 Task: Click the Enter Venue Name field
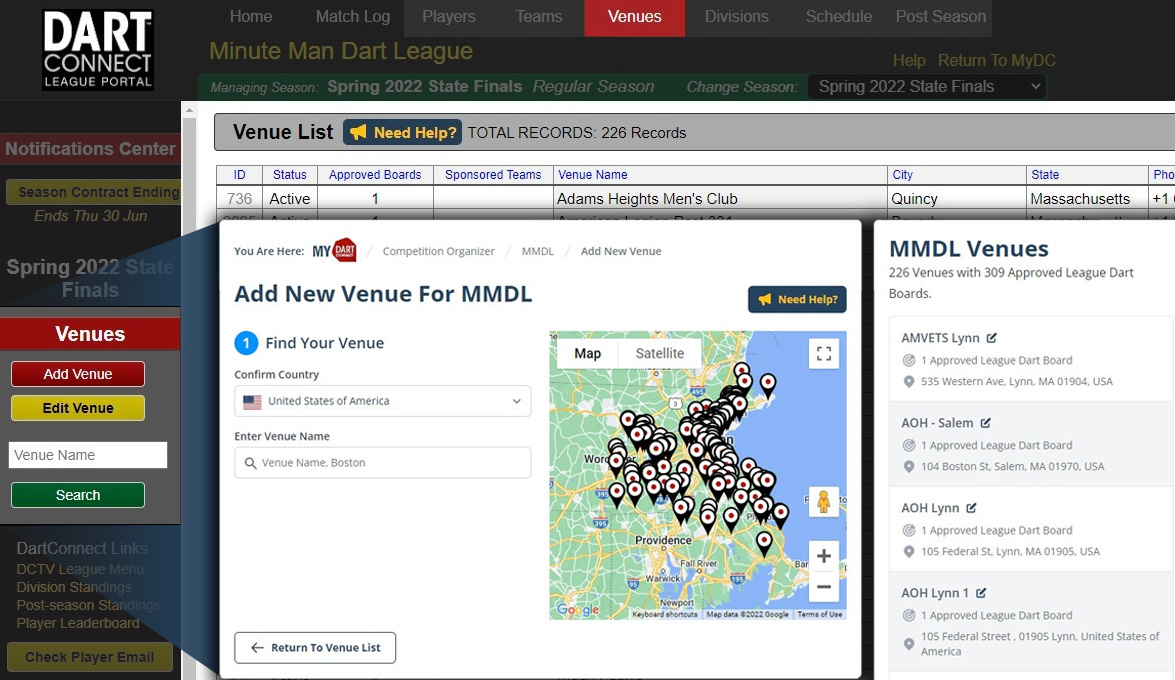tap(382, 463)
